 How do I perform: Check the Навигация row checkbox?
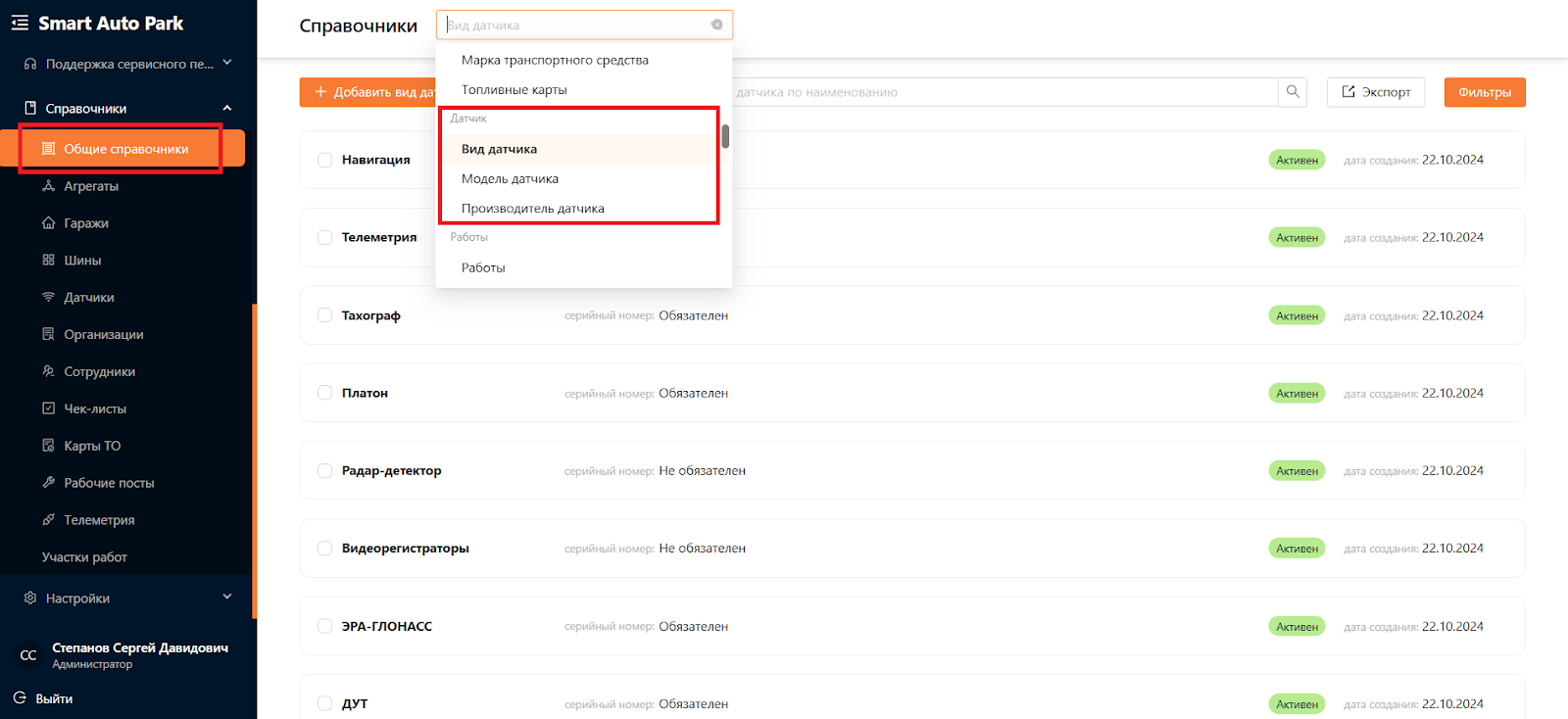click(x=324, y=160)
